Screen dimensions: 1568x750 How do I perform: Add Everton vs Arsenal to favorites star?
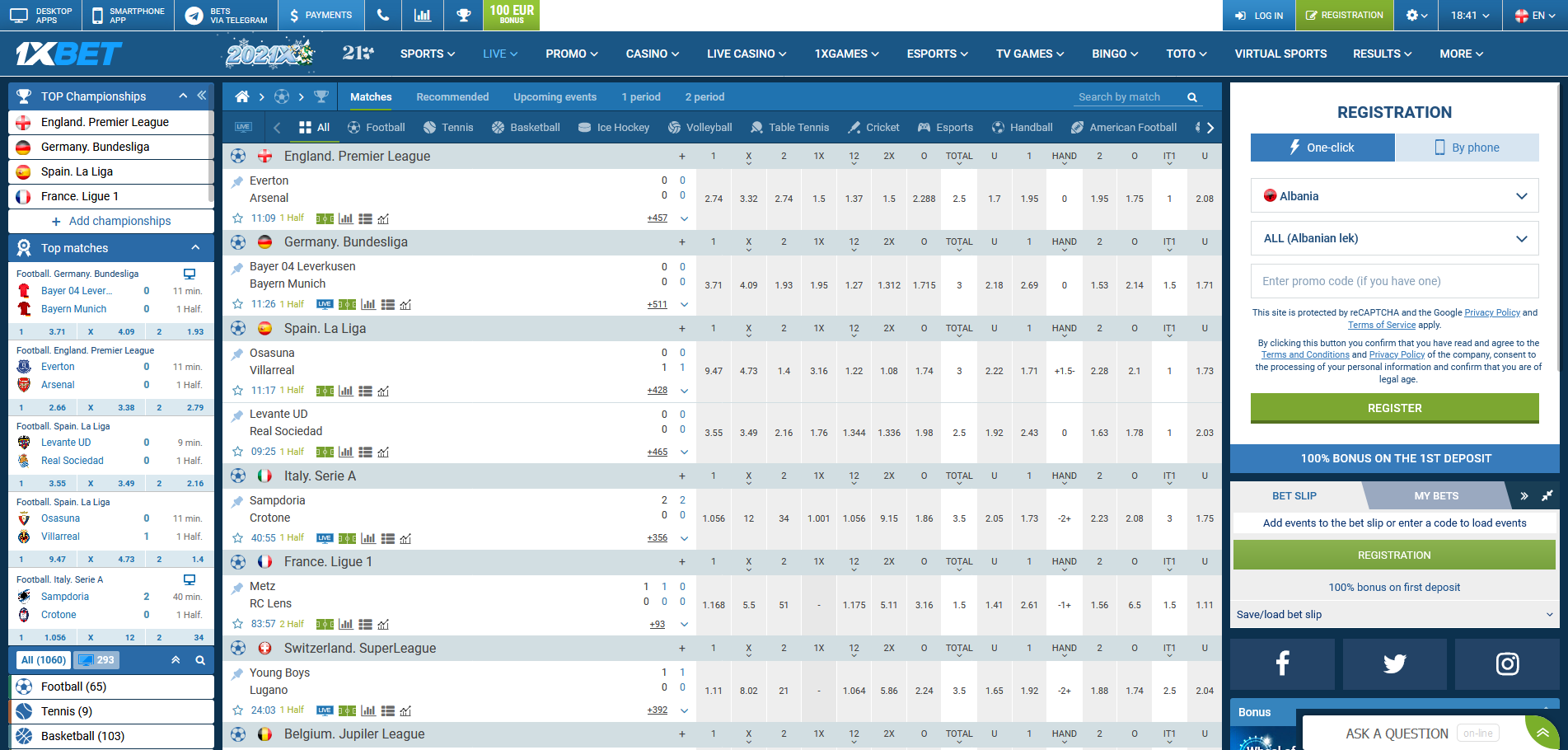pyautogui.click(x=238, y=218)
